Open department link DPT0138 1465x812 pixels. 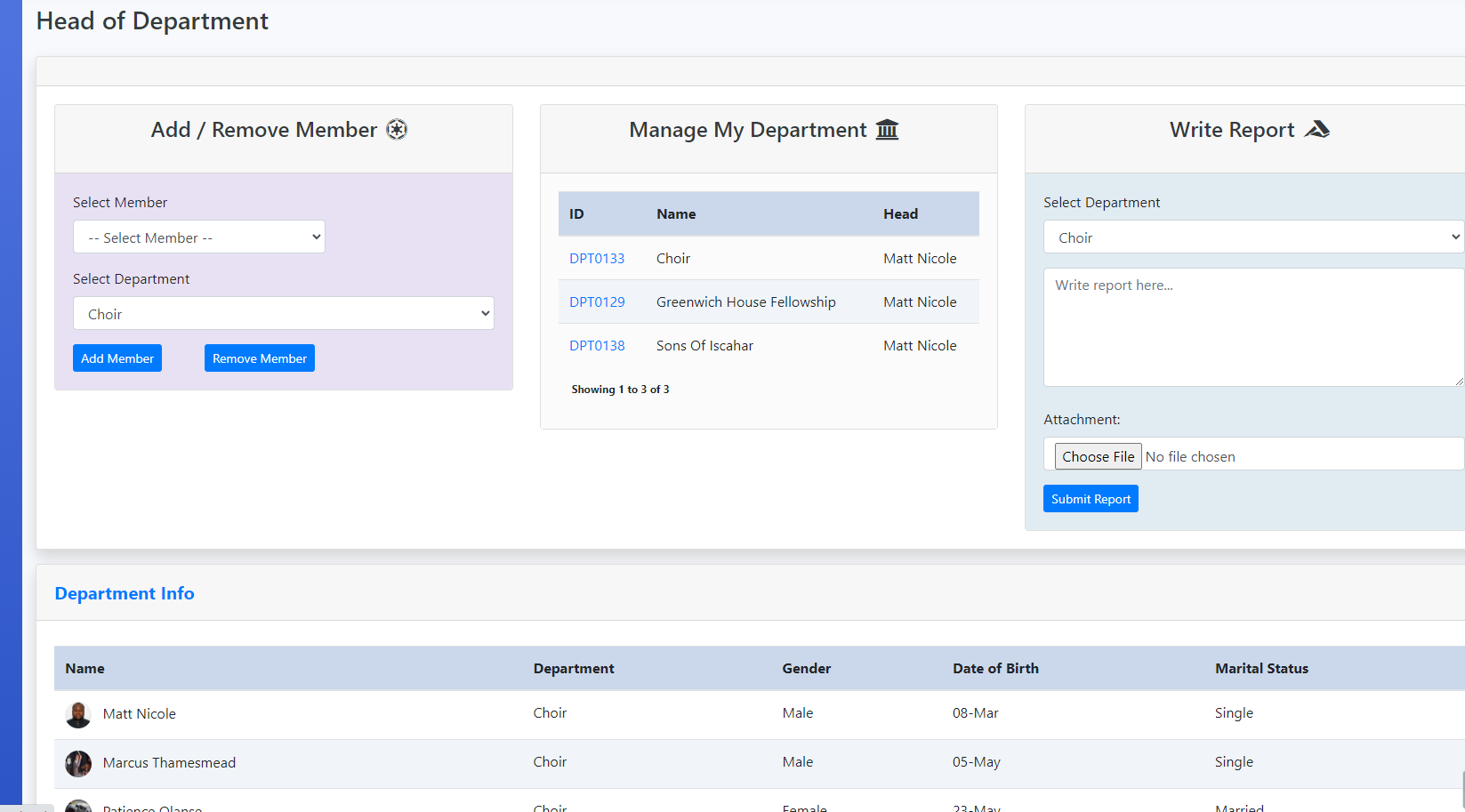597,346
